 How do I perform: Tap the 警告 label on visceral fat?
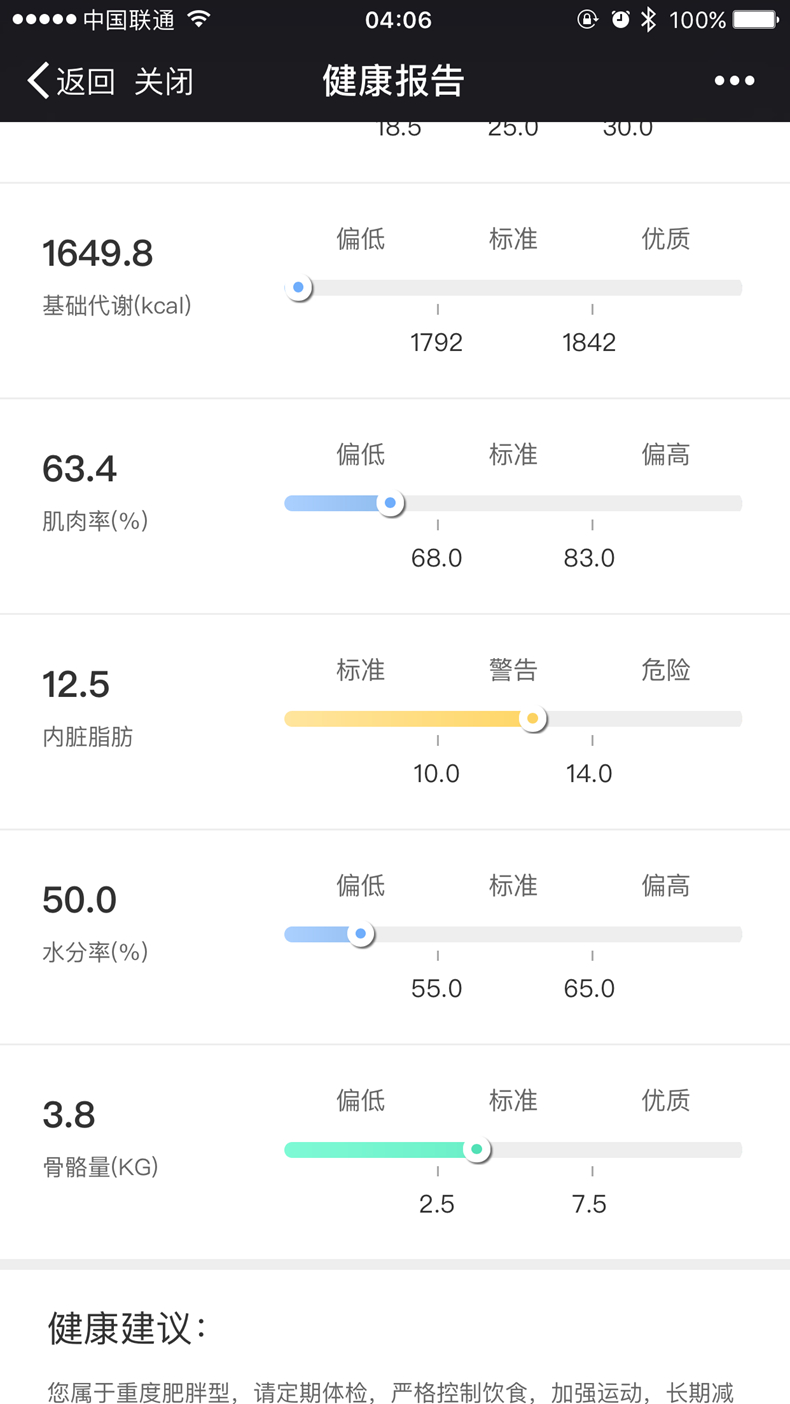pos(513,670)
